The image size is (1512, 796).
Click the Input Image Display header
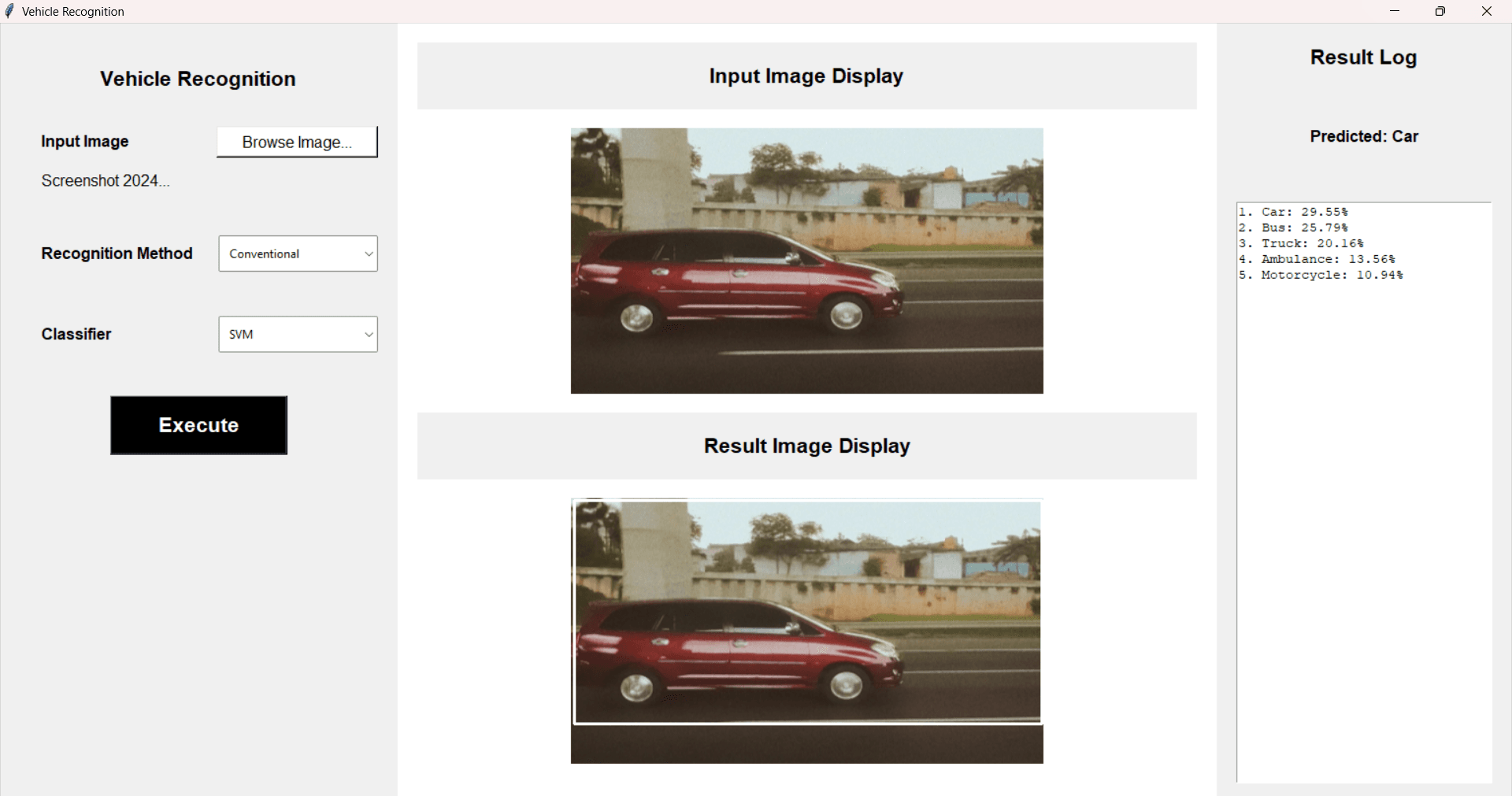point(806,76)
